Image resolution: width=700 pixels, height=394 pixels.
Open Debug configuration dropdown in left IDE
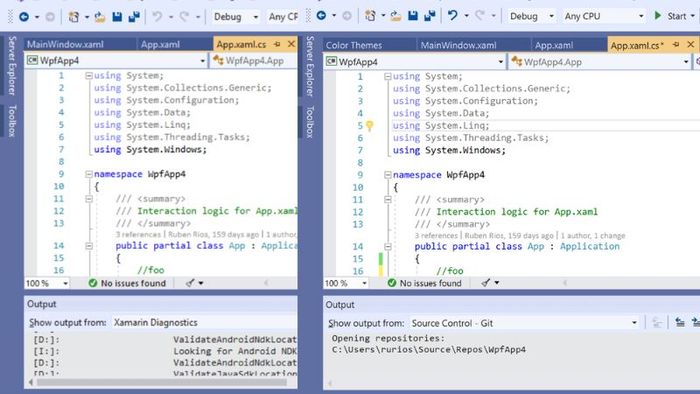(235, 17)
